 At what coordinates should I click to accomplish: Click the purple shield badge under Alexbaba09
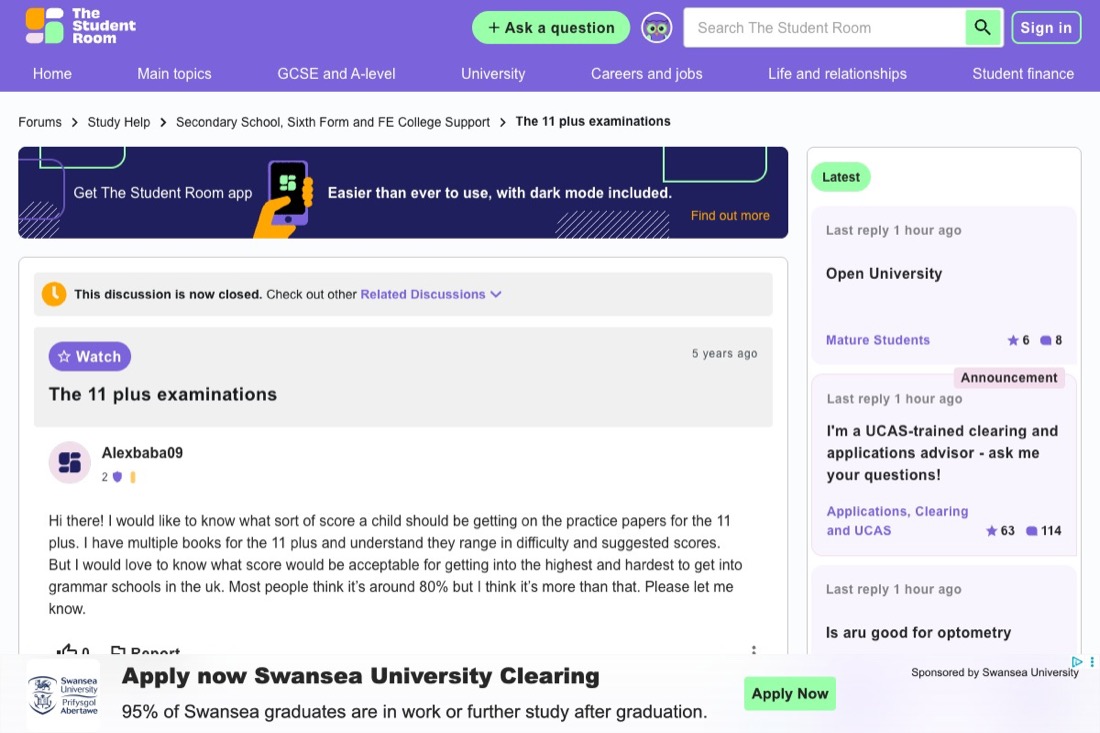117,477
